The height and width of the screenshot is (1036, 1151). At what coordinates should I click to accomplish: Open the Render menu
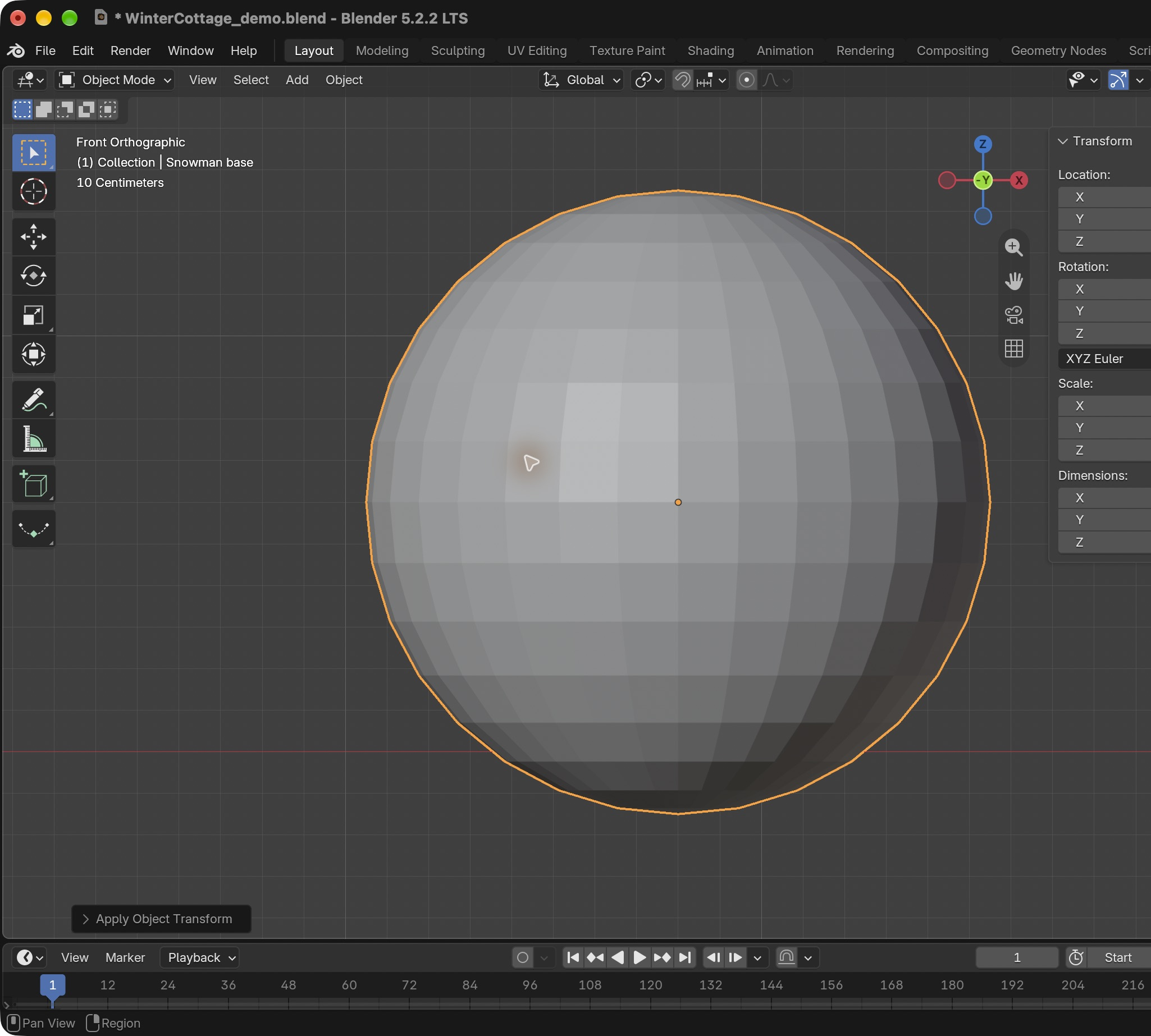130,50
